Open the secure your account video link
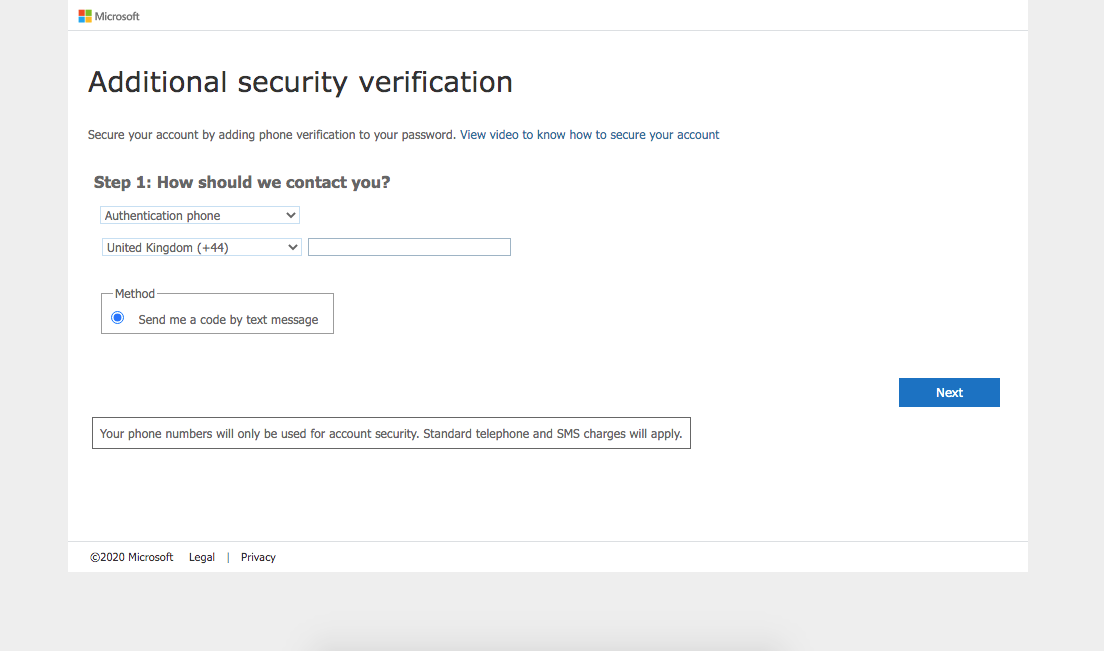 pos(589,134)
